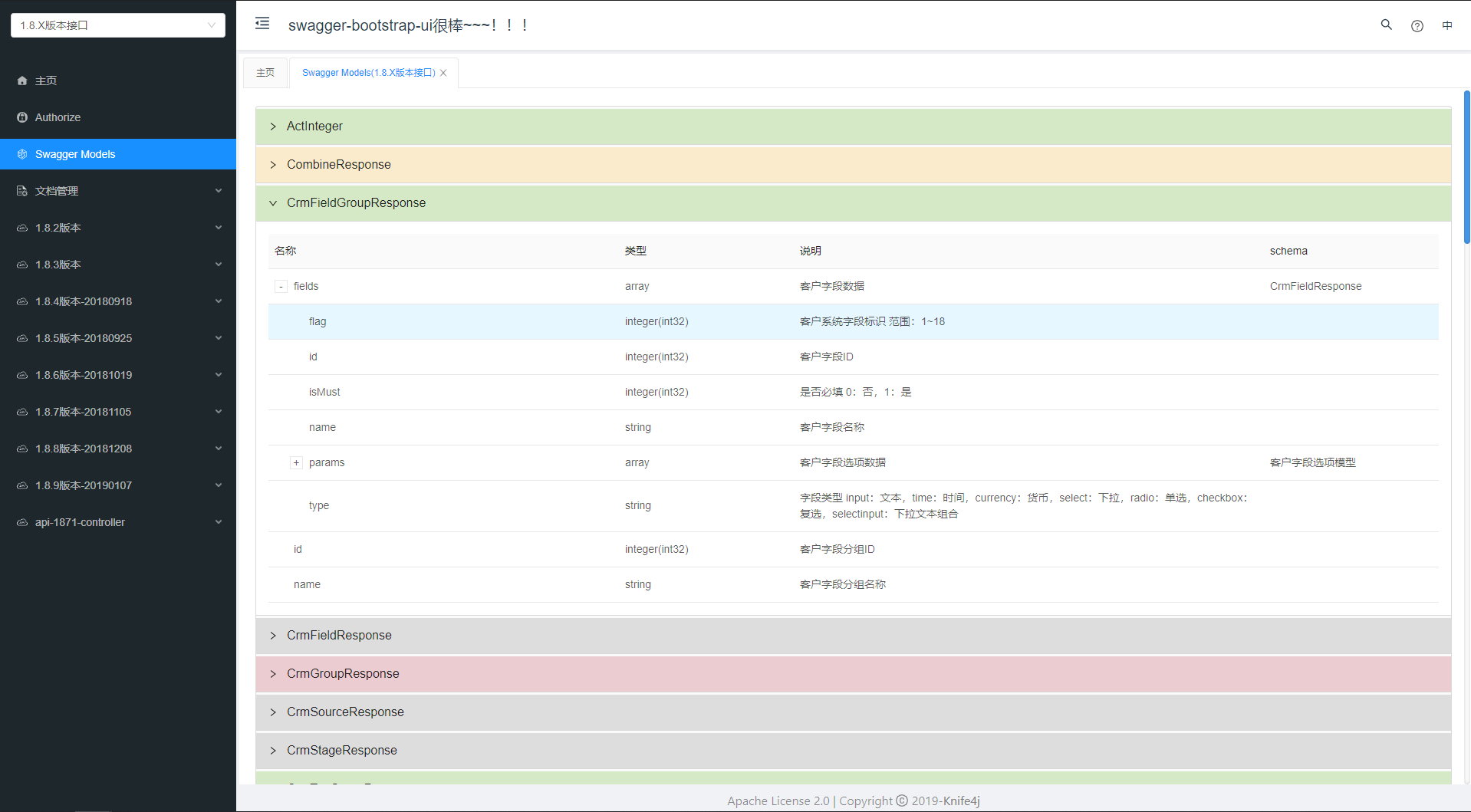Switch to the 主页 tab
The image size is (1471, 812).
click(x=265, y=73)
